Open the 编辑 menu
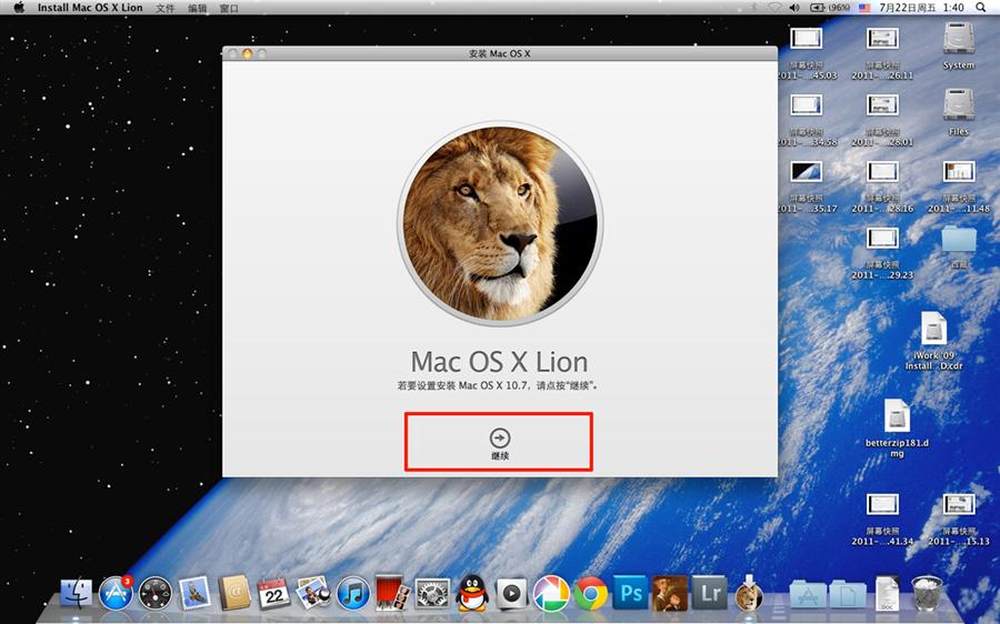Viewport: 1000px width, 624px height. [x=198, y=8]
